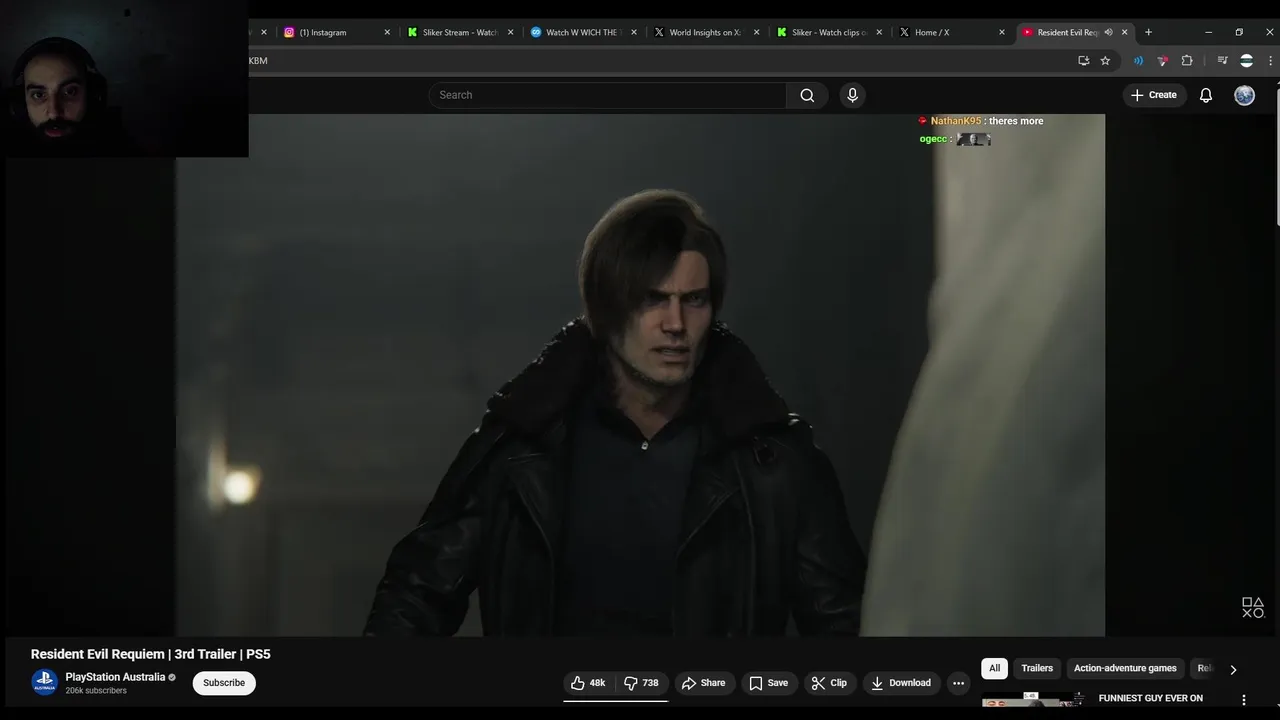Dislike the video with the thumbs-down button
This screenshot has width=1280, height=720.
click(641, 683)
